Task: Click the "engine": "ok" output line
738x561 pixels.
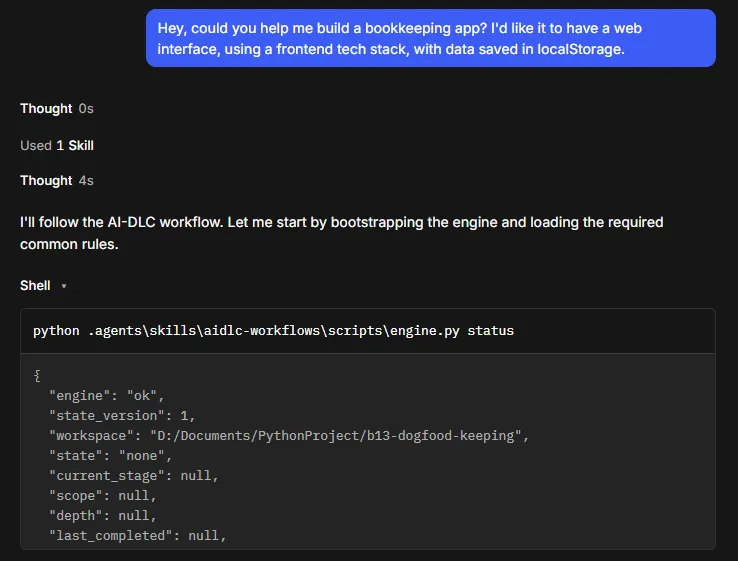Action: [x=106, y=395]
